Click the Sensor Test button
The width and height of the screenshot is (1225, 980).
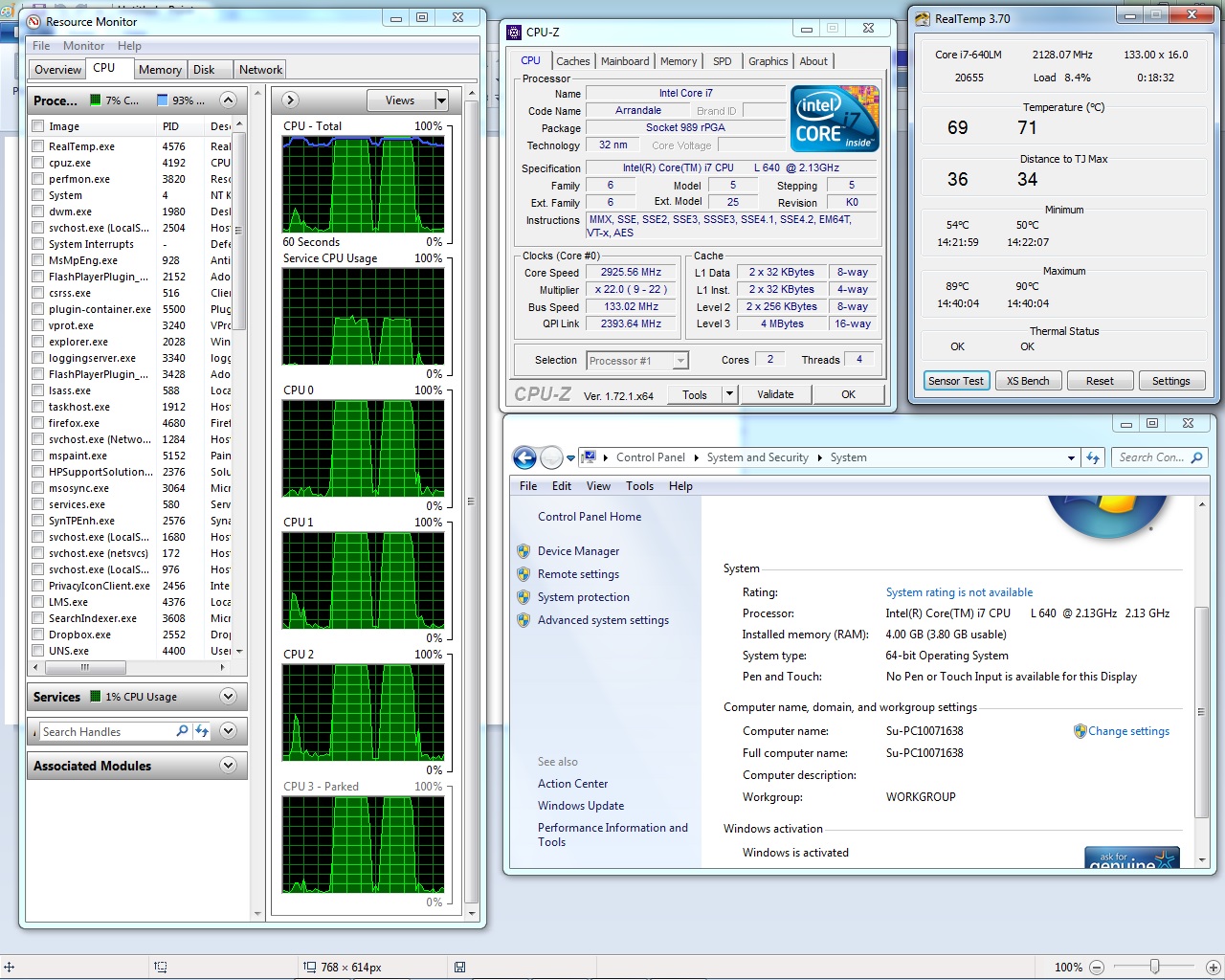point(955,381)
